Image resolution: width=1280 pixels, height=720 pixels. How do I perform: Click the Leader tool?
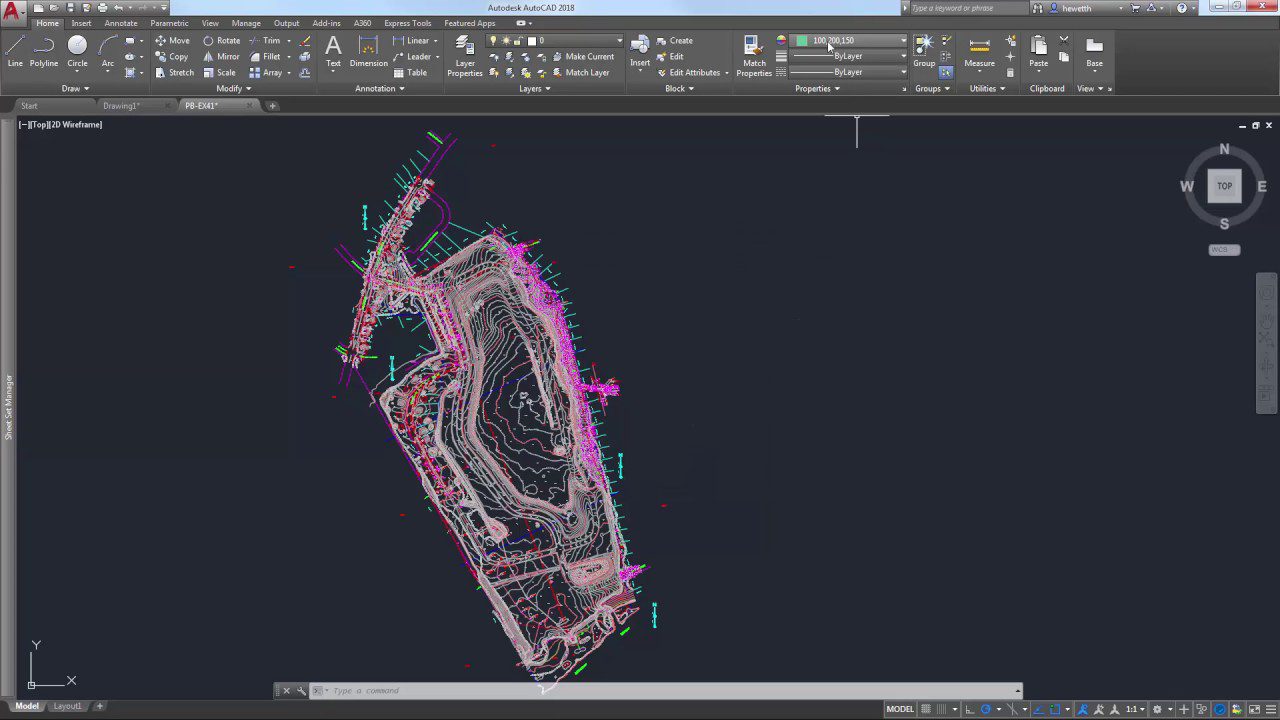412,57
